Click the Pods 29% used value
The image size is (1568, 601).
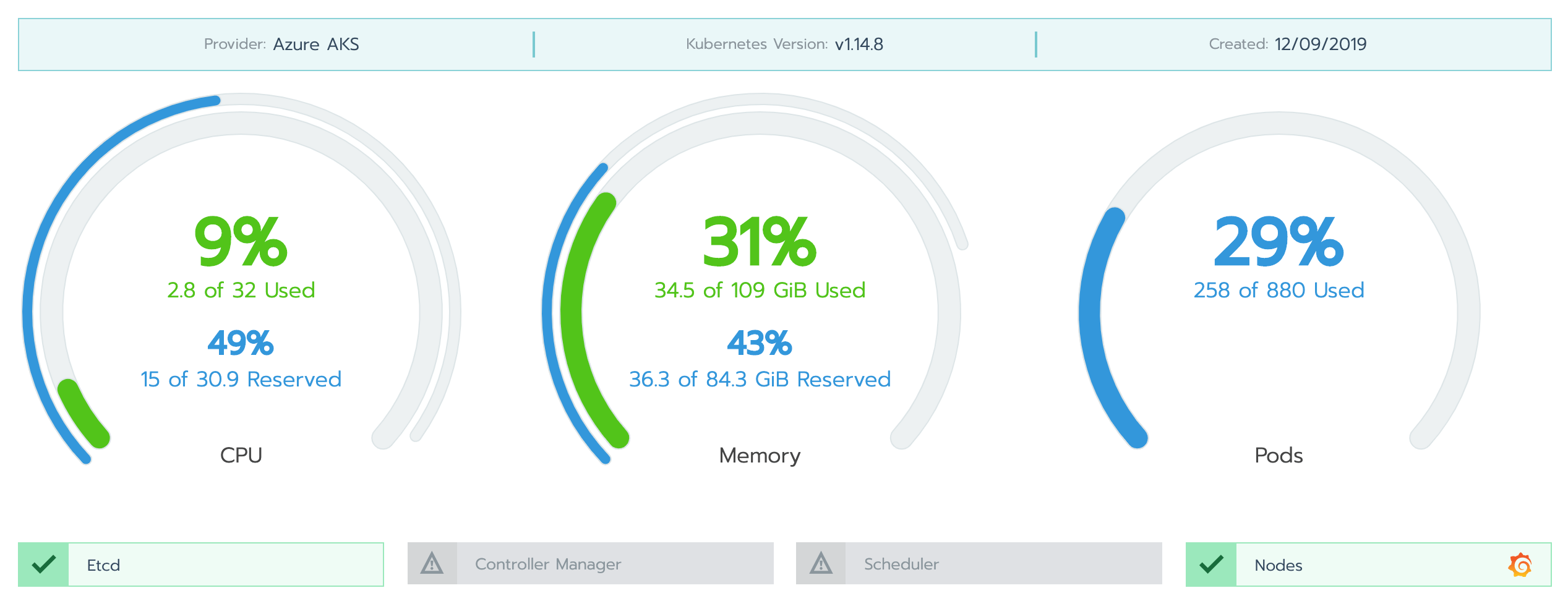tap(1279, 242)
